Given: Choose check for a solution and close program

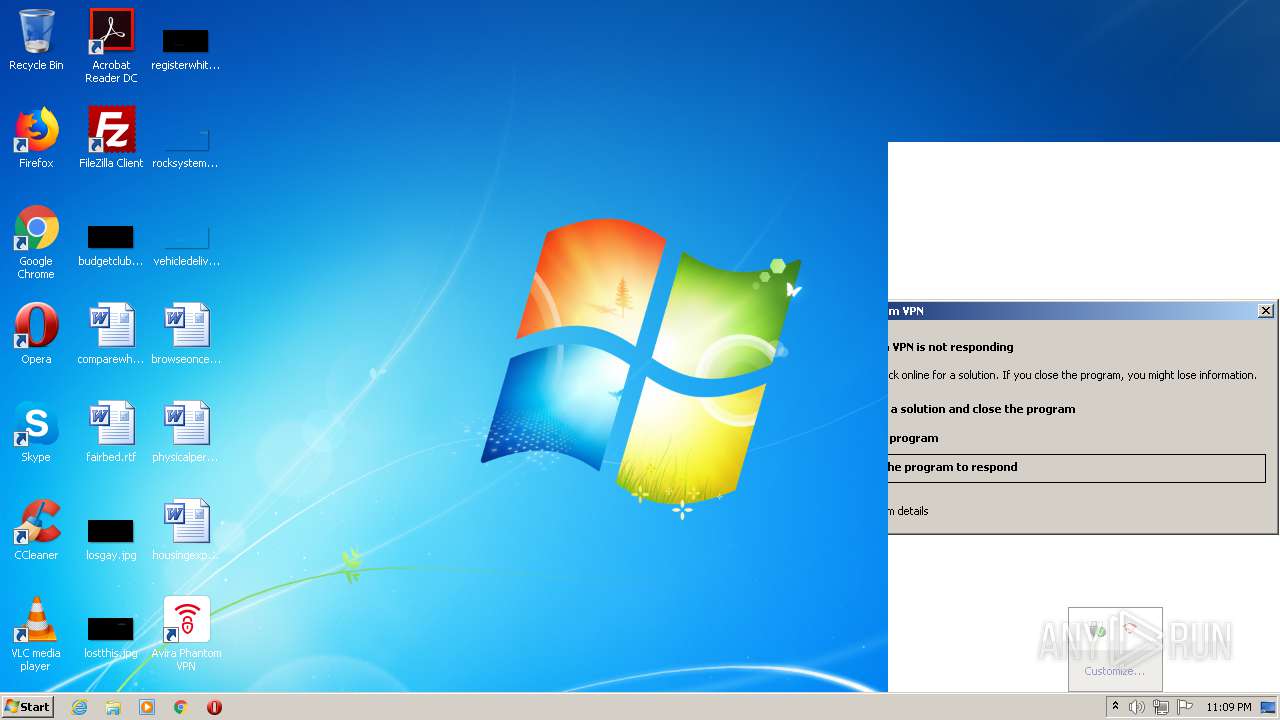Looking at the screenshot, I should (982, 409).
